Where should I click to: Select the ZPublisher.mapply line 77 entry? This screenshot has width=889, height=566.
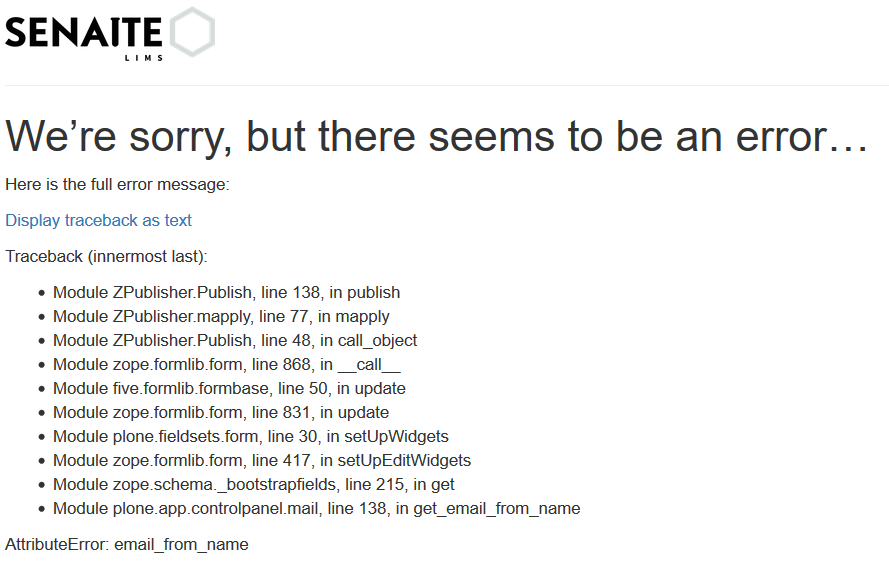pos(221,316)
